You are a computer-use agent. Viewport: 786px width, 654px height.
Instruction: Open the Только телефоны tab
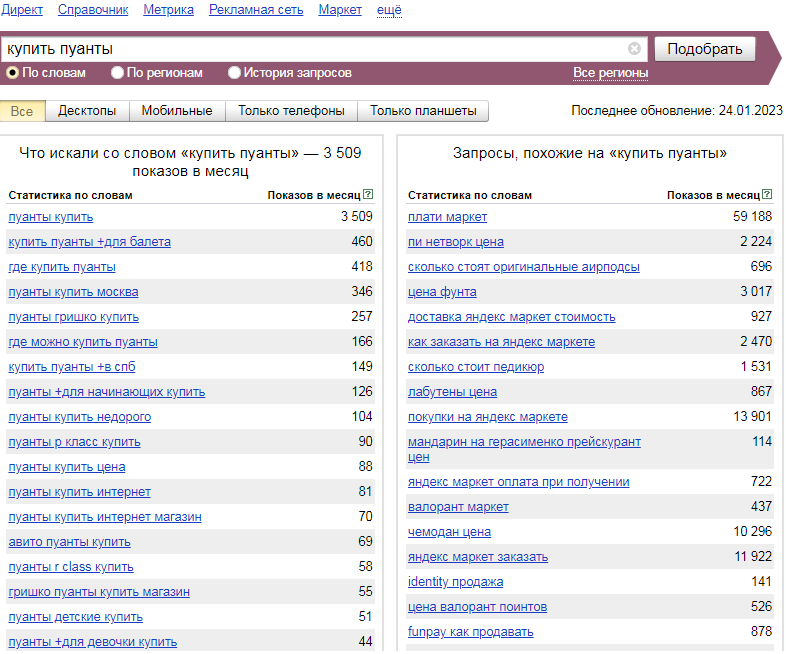[x=291, y=111]
